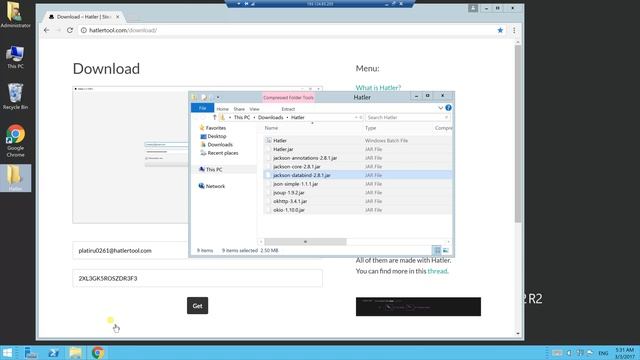Screen dimensions: 640x360
Task: Open Chrome's three-dot menu
Action: point(514,30)
